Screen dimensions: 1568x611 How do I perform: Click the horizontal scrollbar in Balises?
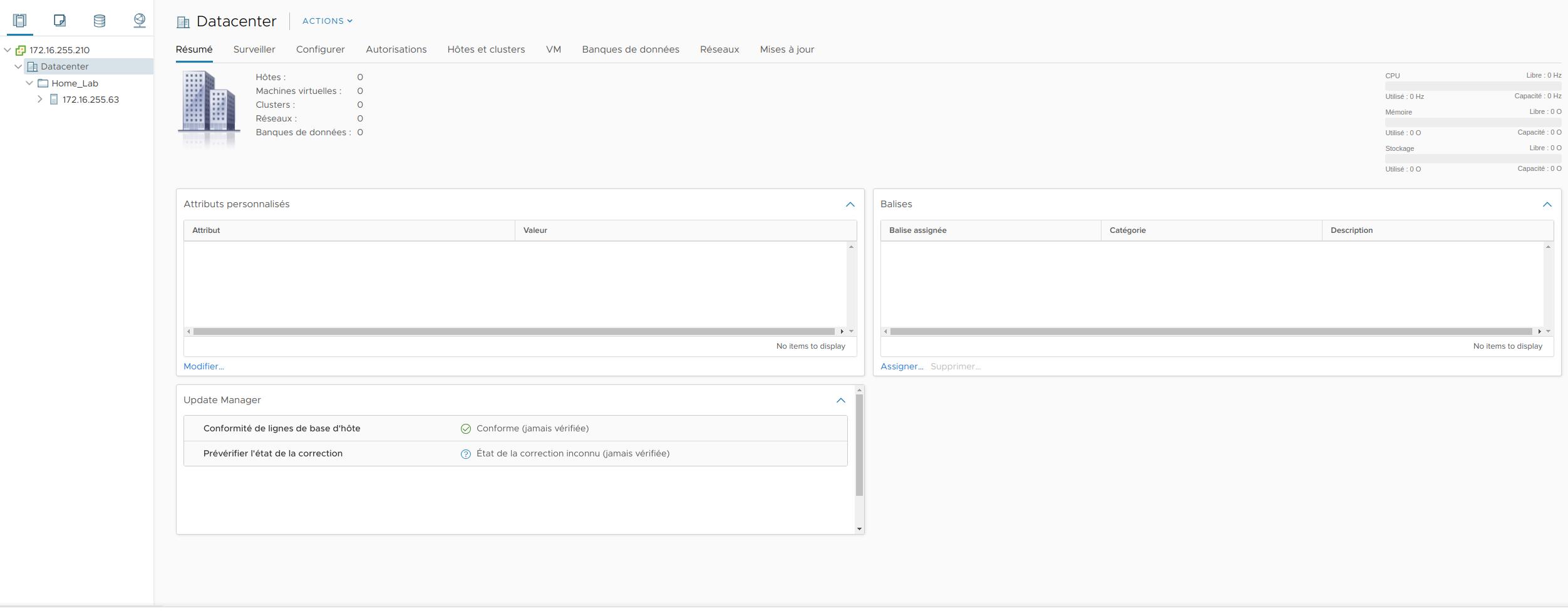[1211, 332]
